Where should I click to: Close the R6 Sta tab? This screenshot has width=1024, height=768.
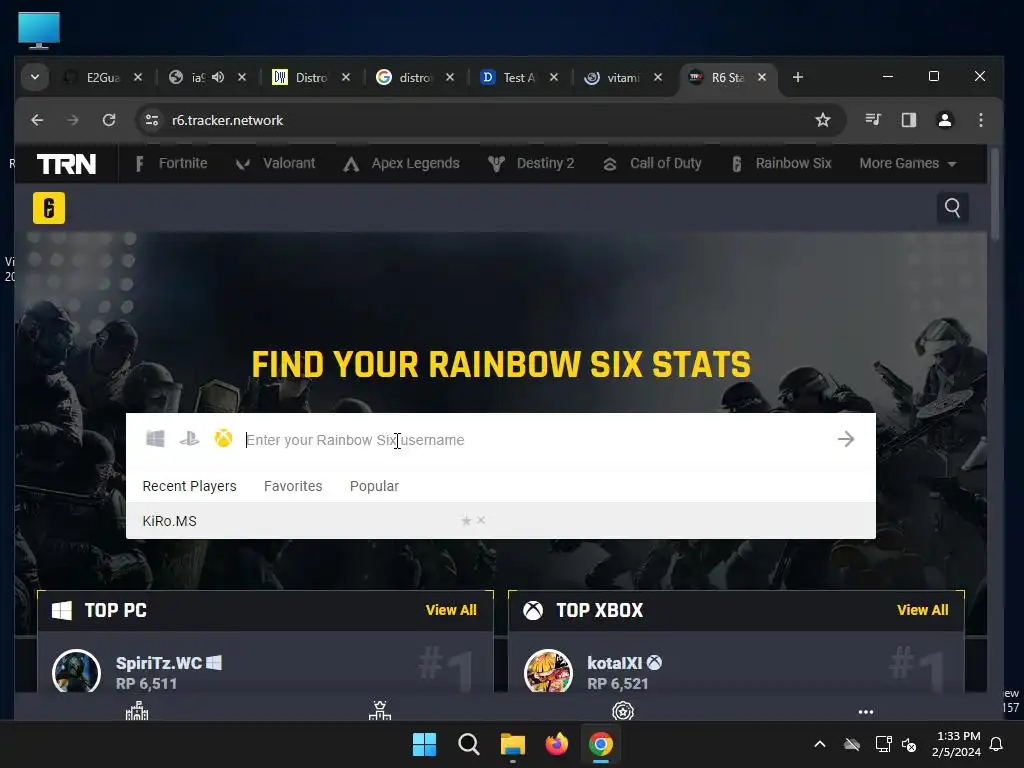761,77
